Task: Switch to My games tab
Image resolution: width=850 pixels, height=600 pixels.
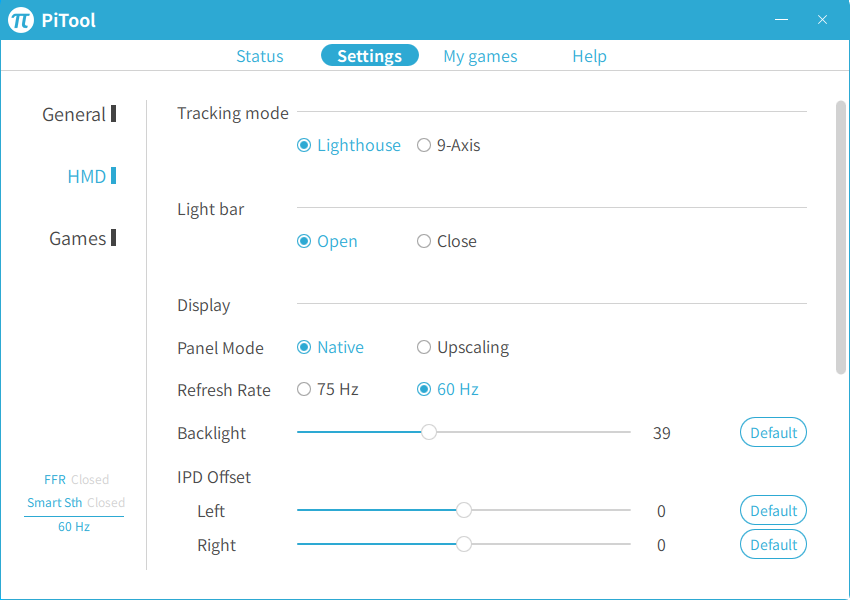Action: (x=480, y=56)
